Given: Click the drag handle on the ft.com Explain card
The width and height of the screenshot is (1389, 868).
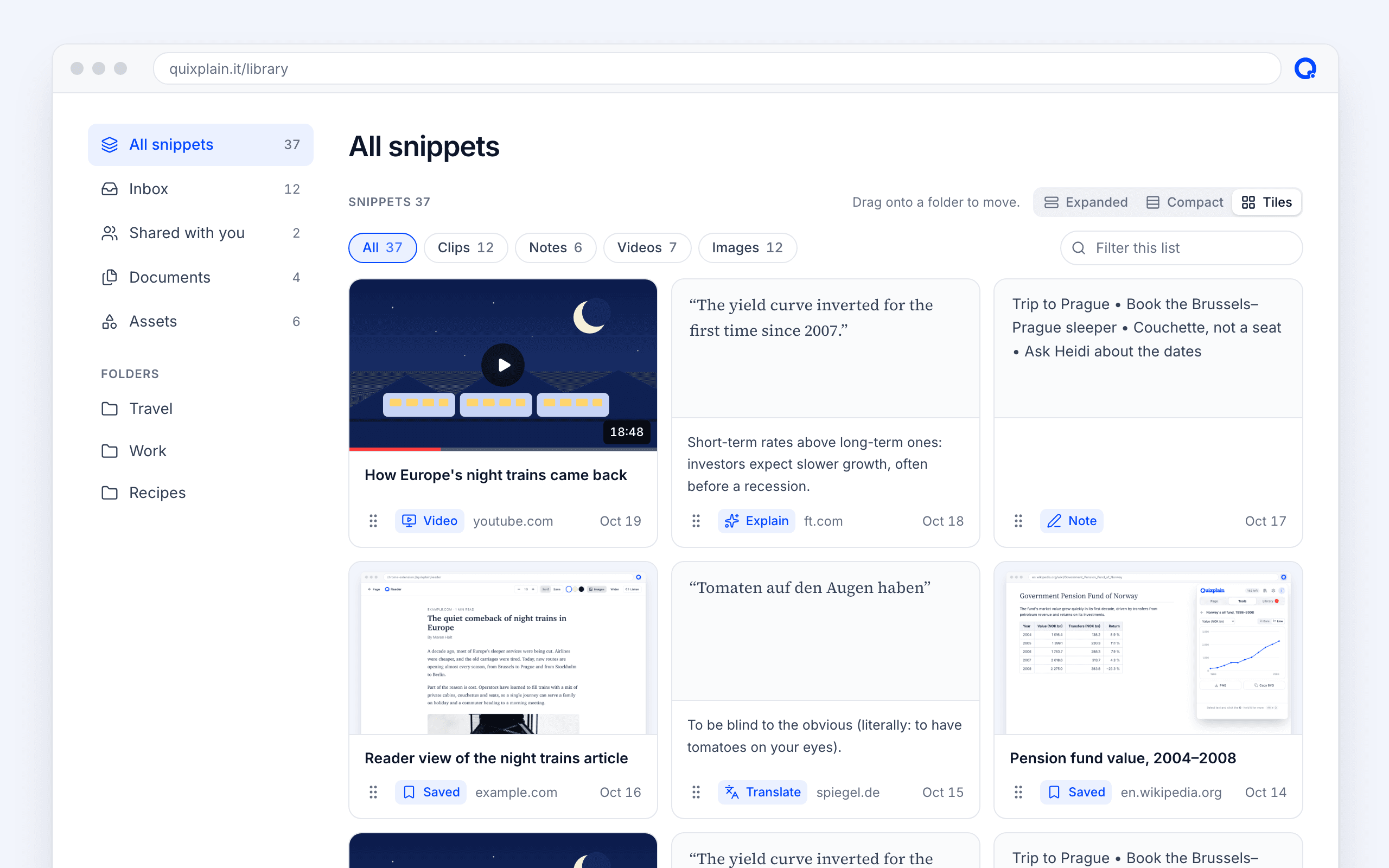Looking at the screenshot, I should (x=696, y=521).
